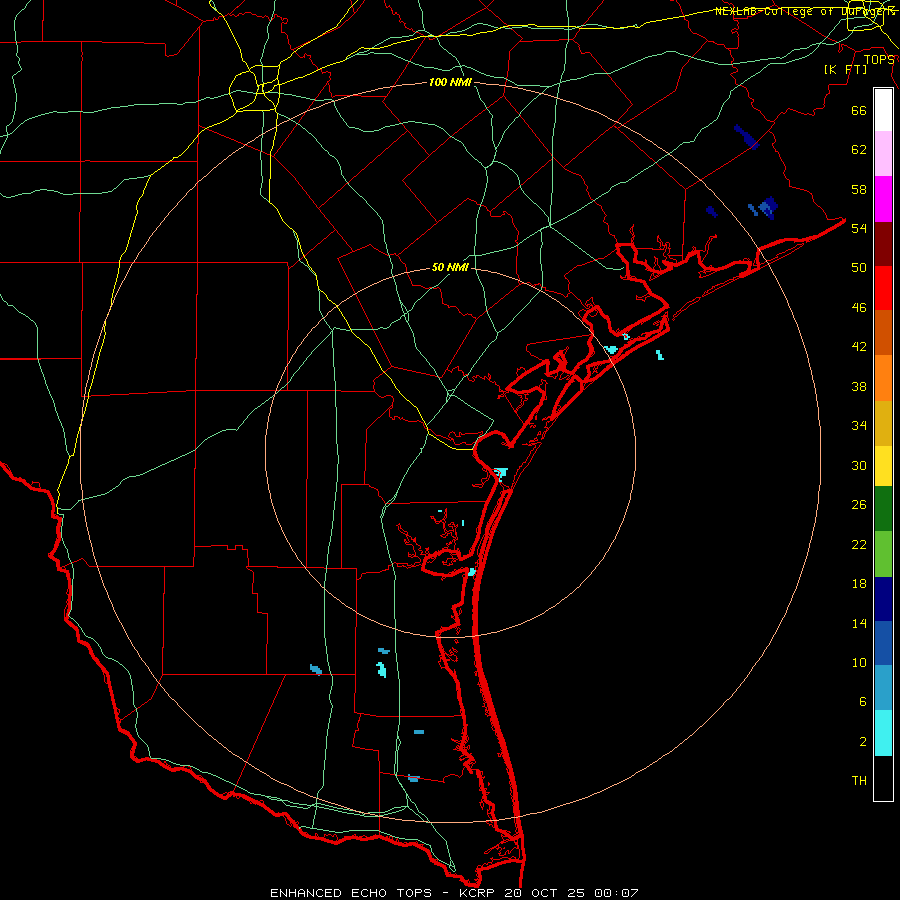This screenshot has width=900, height=900.
Task: Select the cyan band at the legend bottom
Action: click(883, 733)
